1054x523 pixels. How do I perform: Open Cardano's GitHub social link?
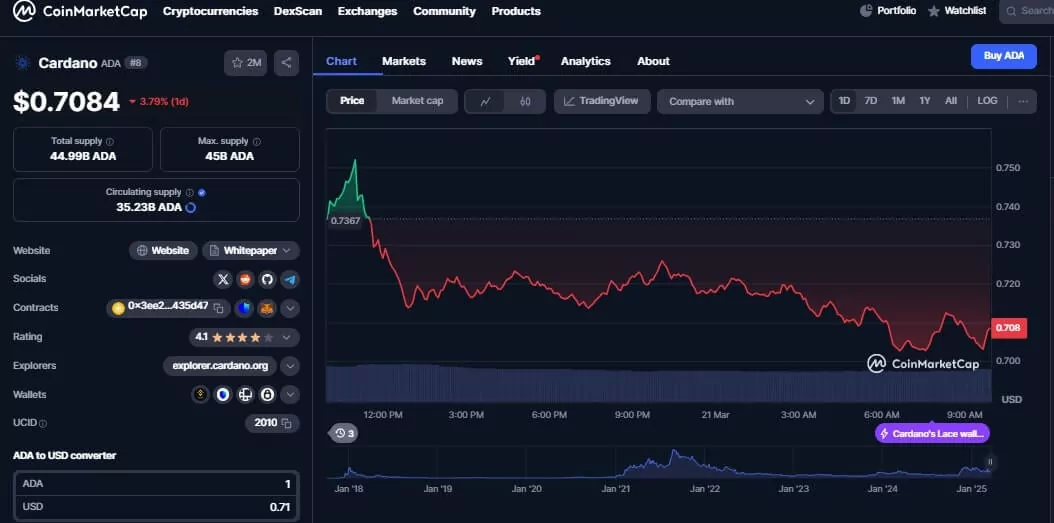pyautogui.click(x=268, y=279)
